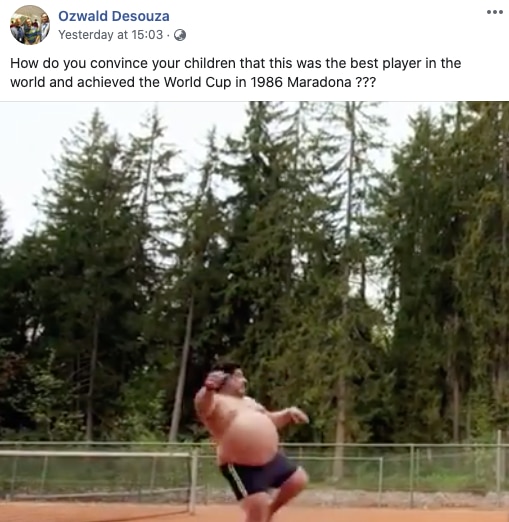509x522 pixels.
Task: Click the '???' ending the caption
Action: (366, 82)
